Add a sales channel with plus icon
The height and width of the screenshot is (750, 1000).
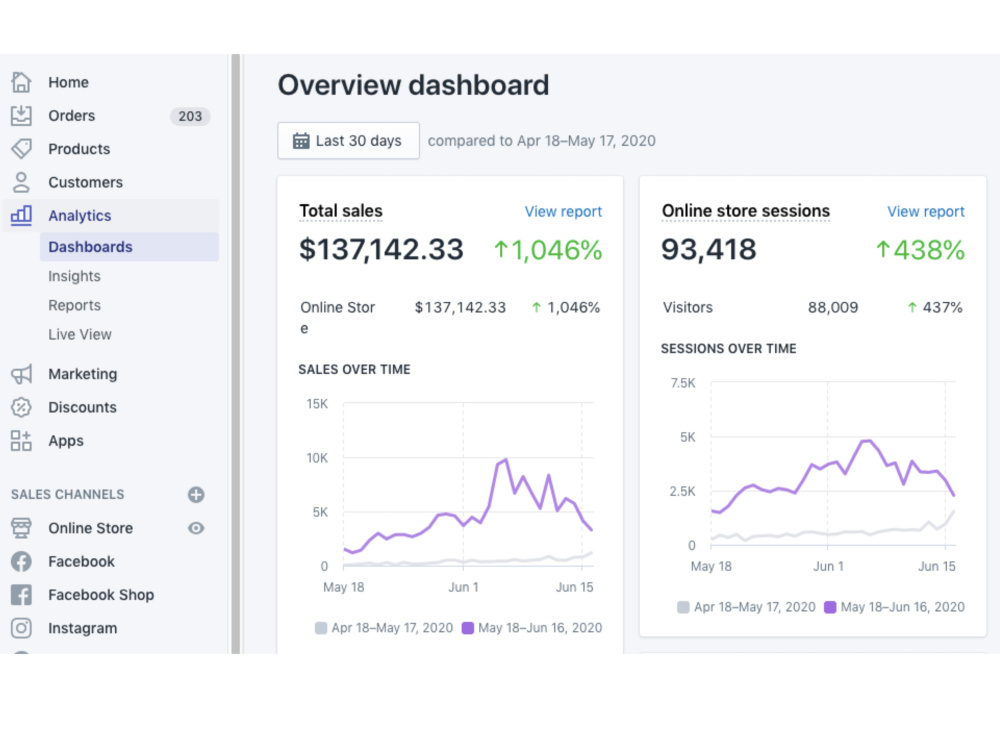coord(196,495)
